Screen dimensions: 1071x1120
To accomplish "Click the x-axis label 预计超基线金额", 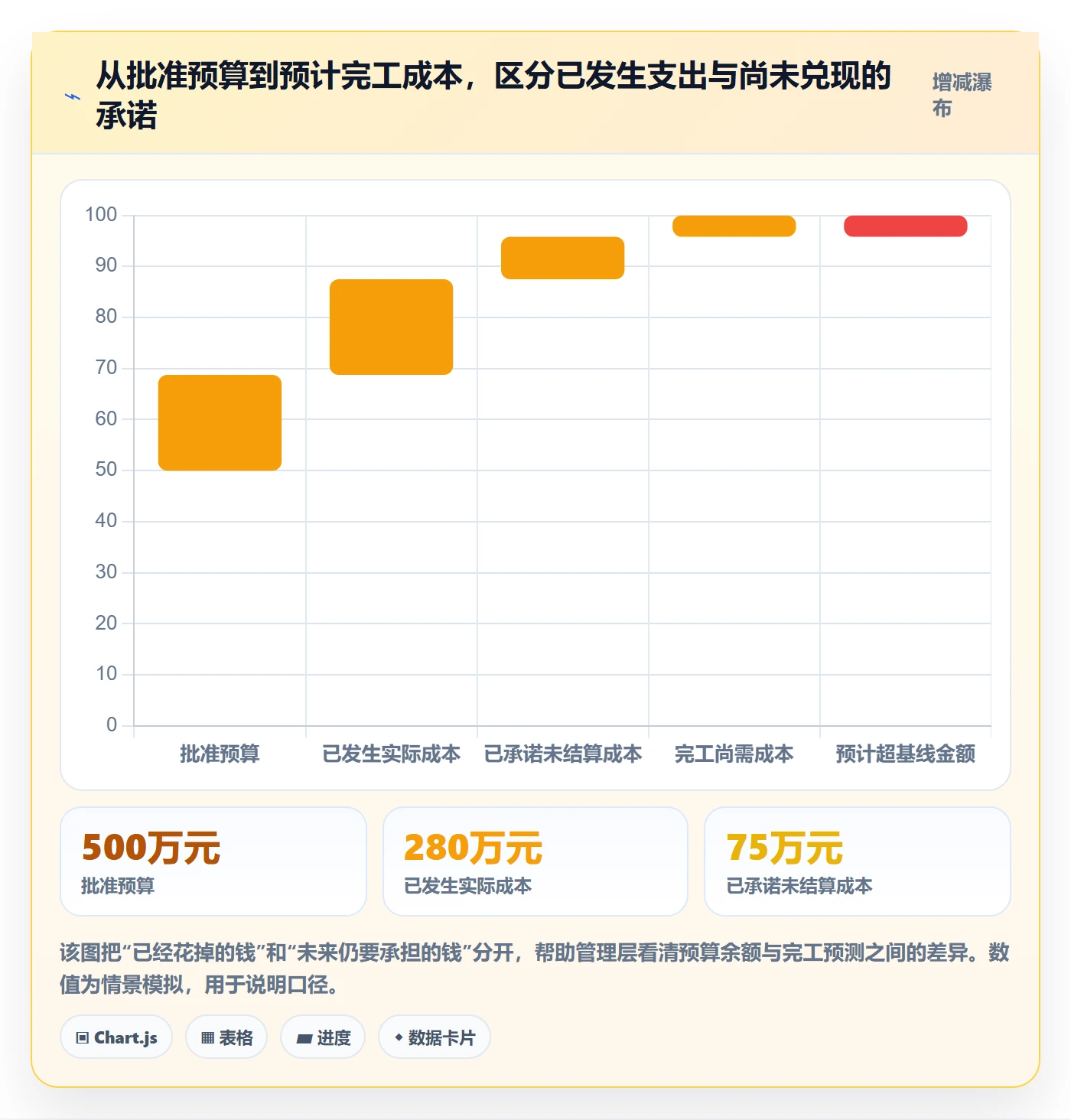I will 905,754.
